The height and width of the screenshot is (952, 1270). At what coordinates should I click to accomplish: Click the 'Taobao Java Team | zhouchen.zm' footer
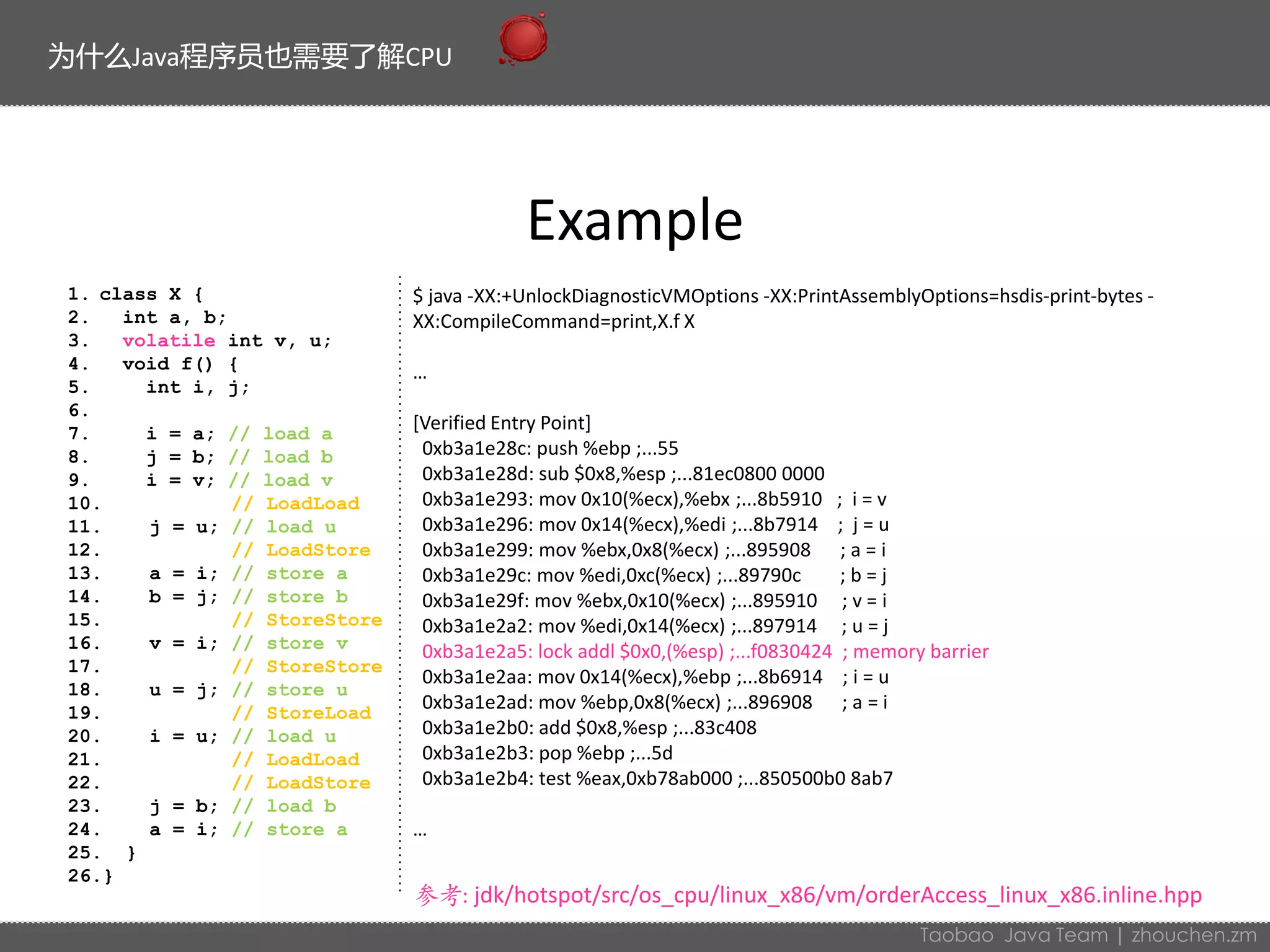click(1088, 935)
